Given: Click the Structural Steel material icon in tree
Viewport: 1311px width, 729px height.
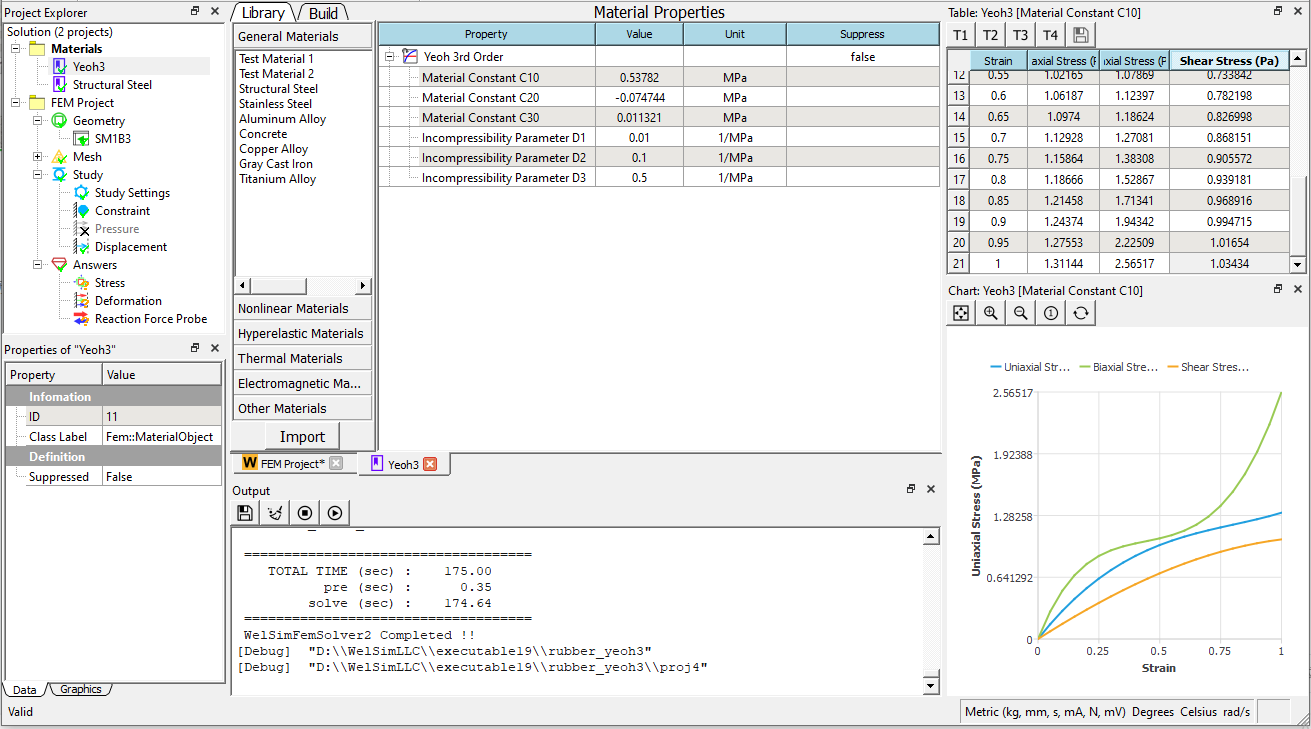Looking at the screenshot, I should (60, 85).
